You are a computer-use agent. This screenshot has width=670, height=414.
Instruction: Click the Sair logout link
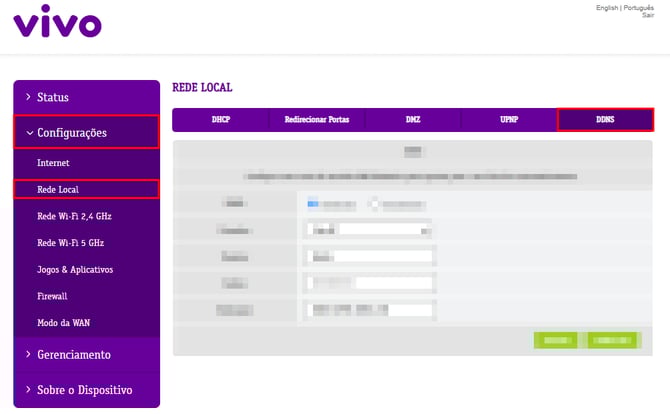coord(647,16)
